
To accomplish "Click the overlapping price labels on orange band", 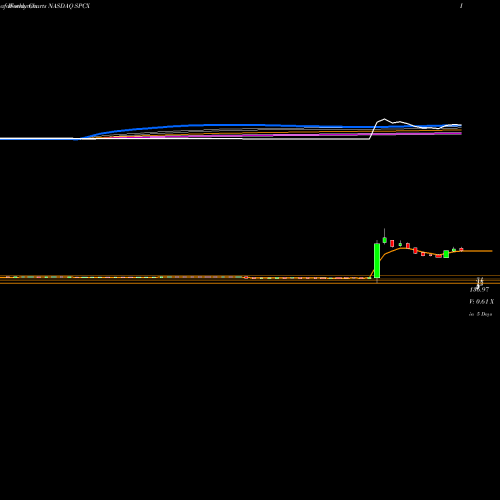I will [479, 282].
